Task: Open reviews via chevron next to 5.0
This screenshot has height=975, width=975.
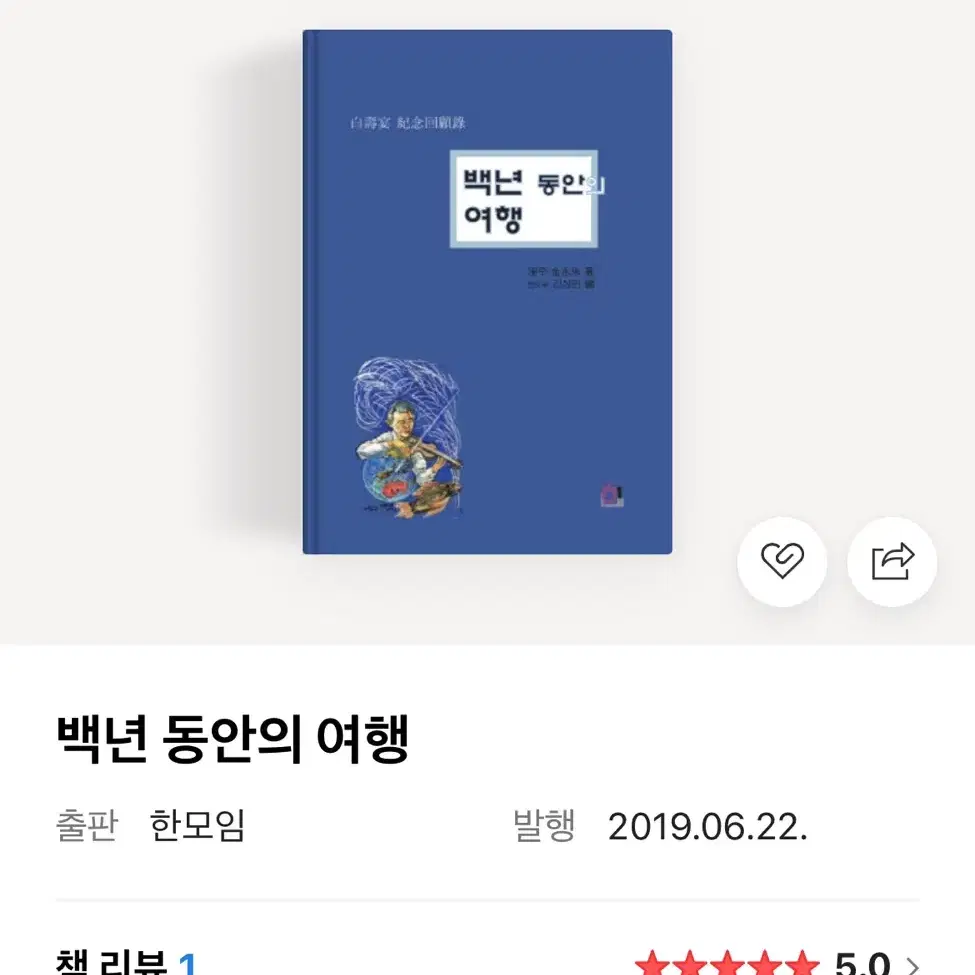Action: point(912,965)
